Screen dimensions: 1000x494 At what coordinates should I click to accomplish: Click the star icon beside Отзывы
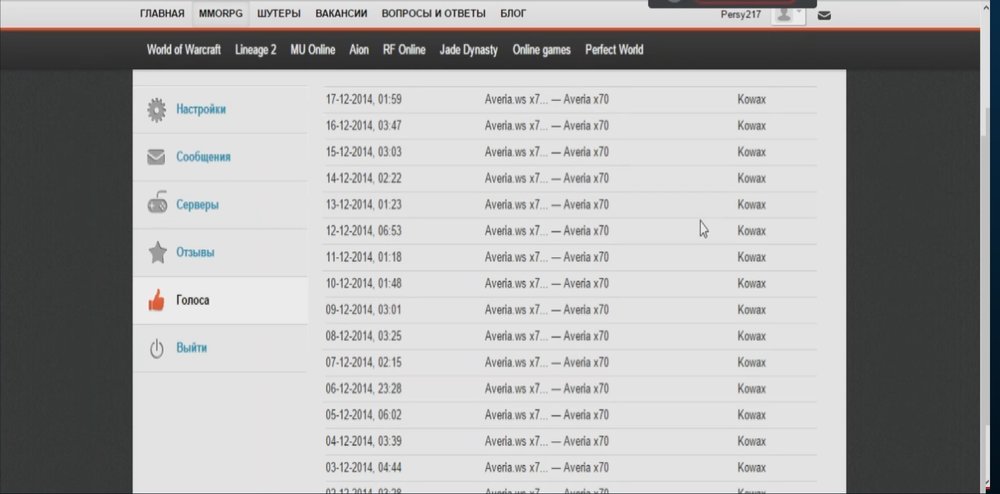(x=157, y=253)
